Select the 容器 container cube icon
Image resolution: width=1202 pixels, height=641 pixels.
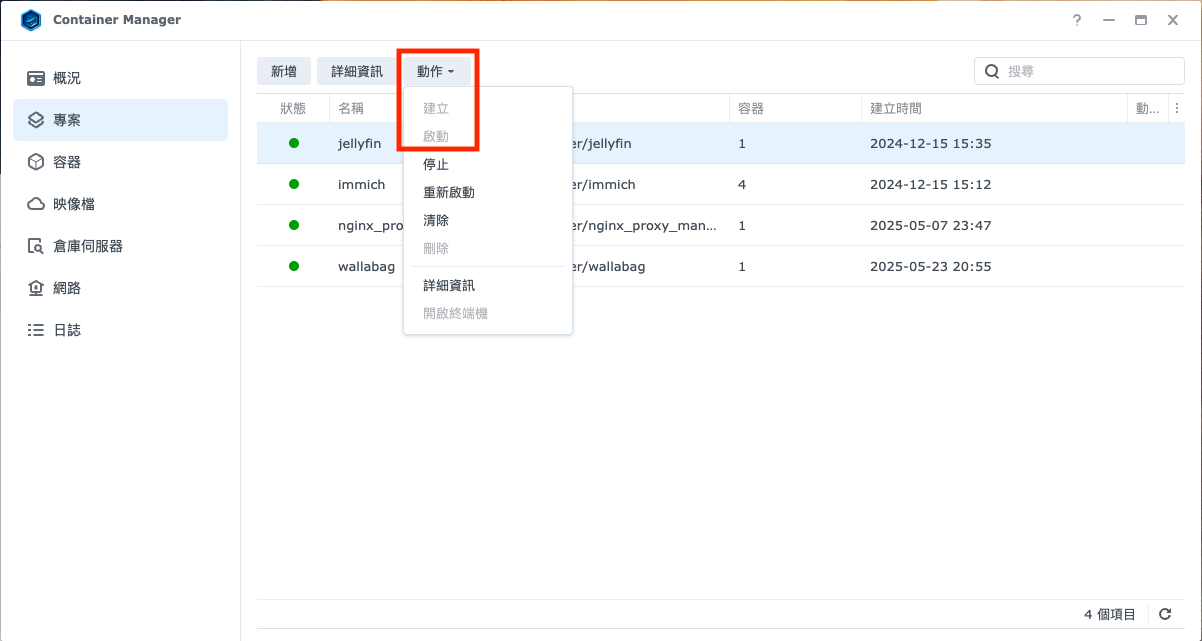[36, 162]
